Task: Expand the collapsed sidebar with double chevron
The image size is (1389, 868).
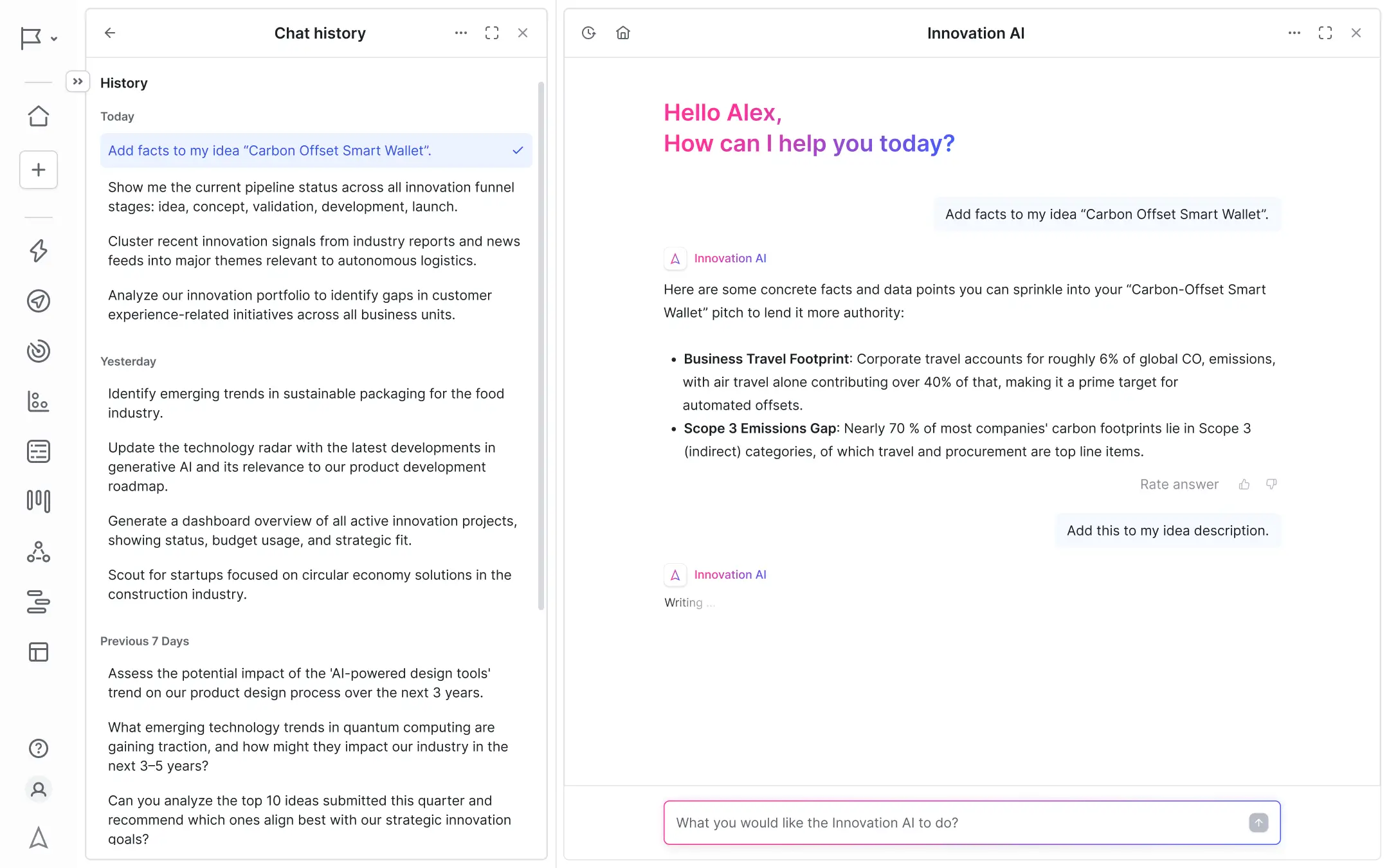Action: (x=78, y=82)
